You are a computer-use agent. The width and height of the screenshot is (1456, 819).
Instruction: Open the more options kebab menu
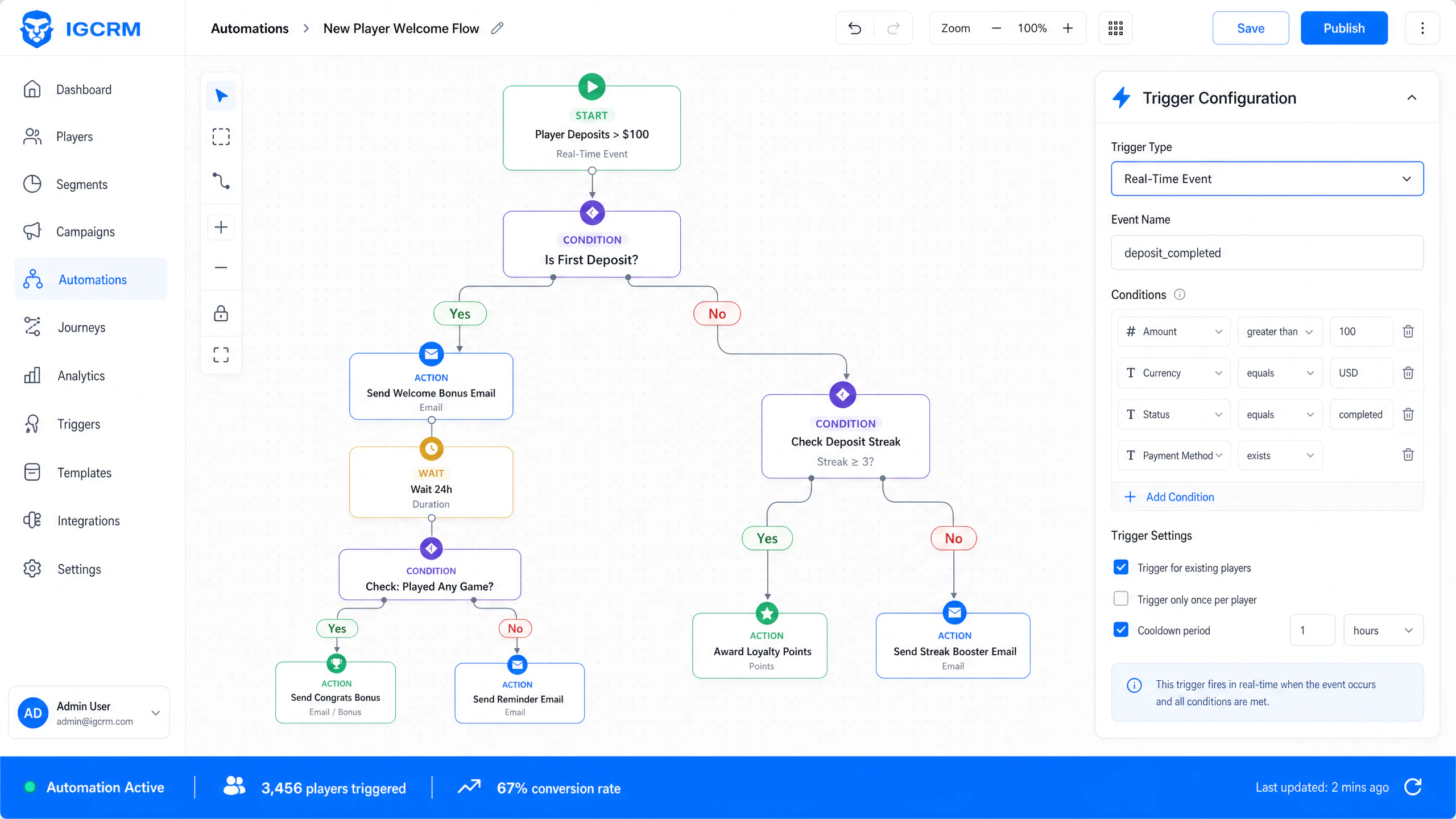click(x=1422, y=28)
